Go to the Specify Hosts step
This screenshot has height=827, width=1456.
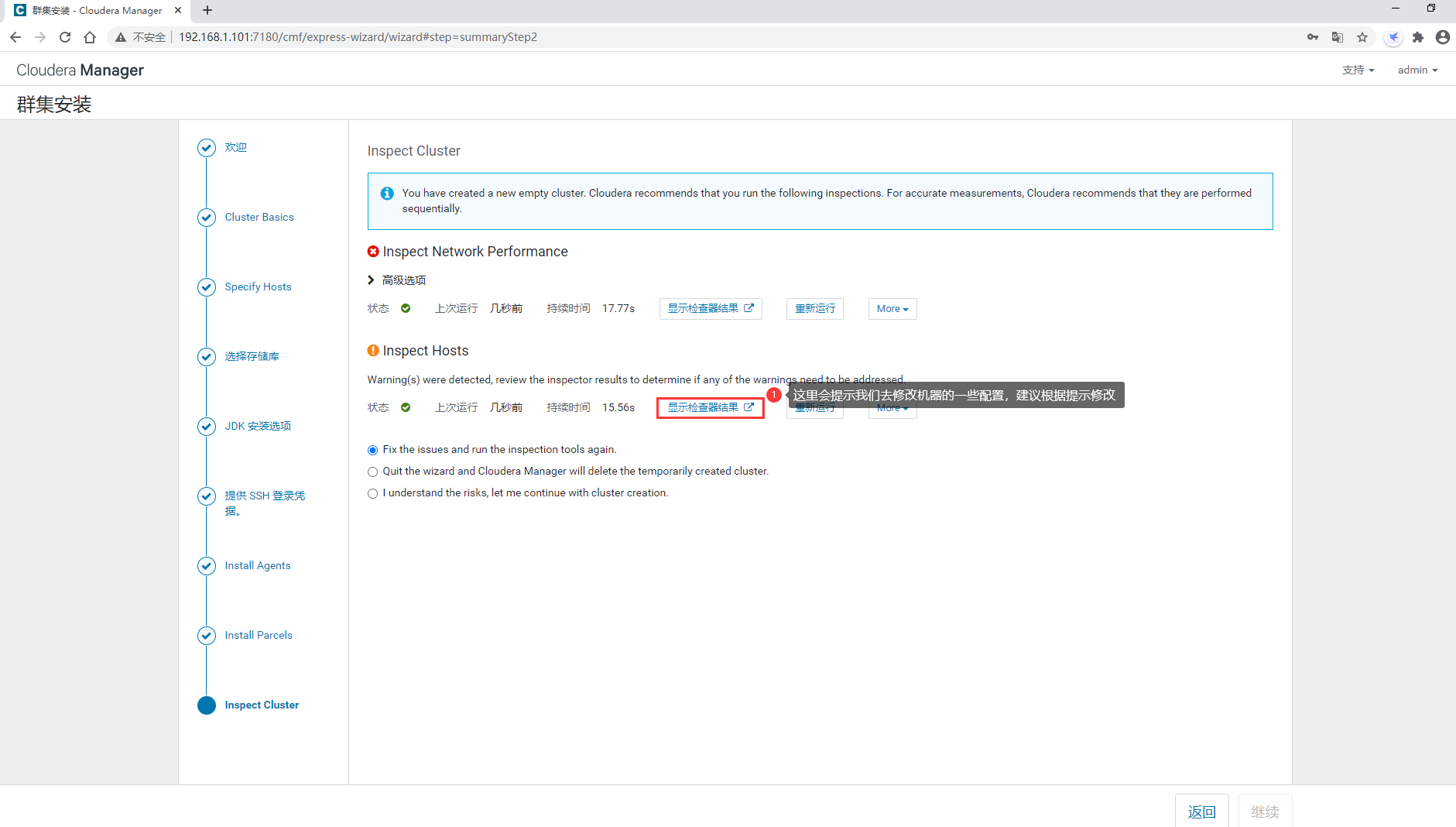click(259, 287)
